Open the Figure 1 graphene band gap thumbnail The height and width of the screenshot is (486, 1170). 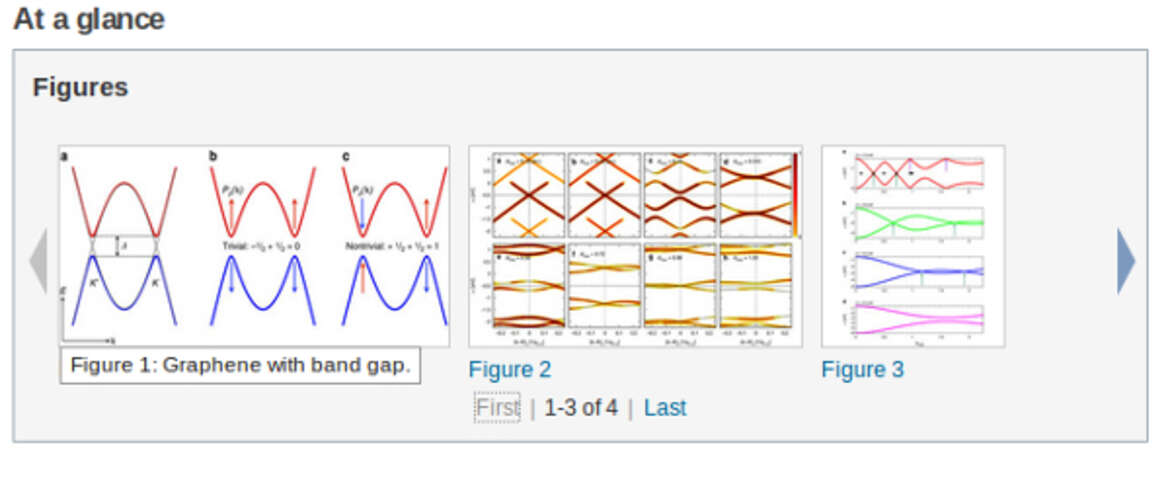pyautogui.click(x=254, y=246)
